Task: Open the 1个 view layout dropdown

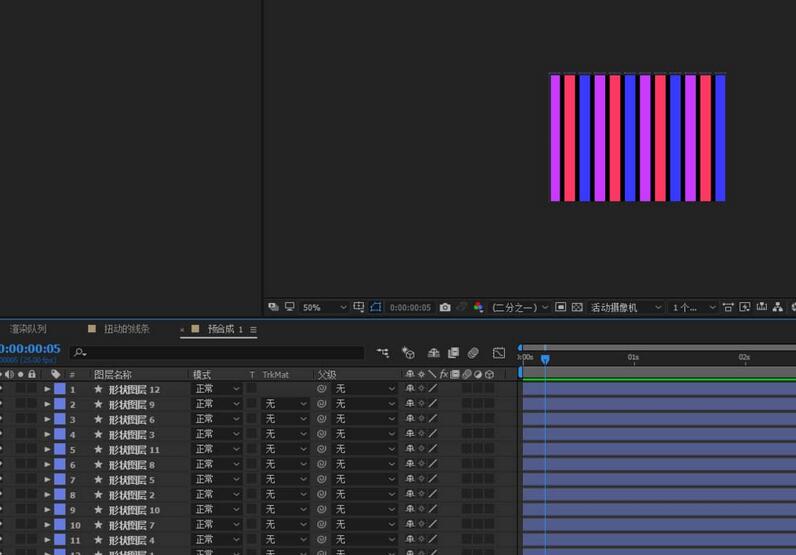Action: coord(694,307)
